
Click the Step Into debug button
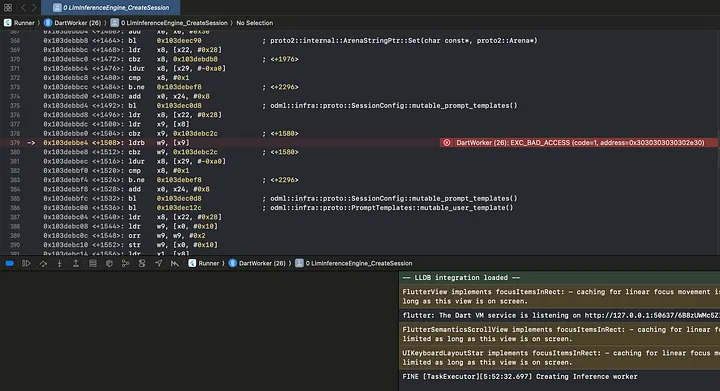point(59,263)
